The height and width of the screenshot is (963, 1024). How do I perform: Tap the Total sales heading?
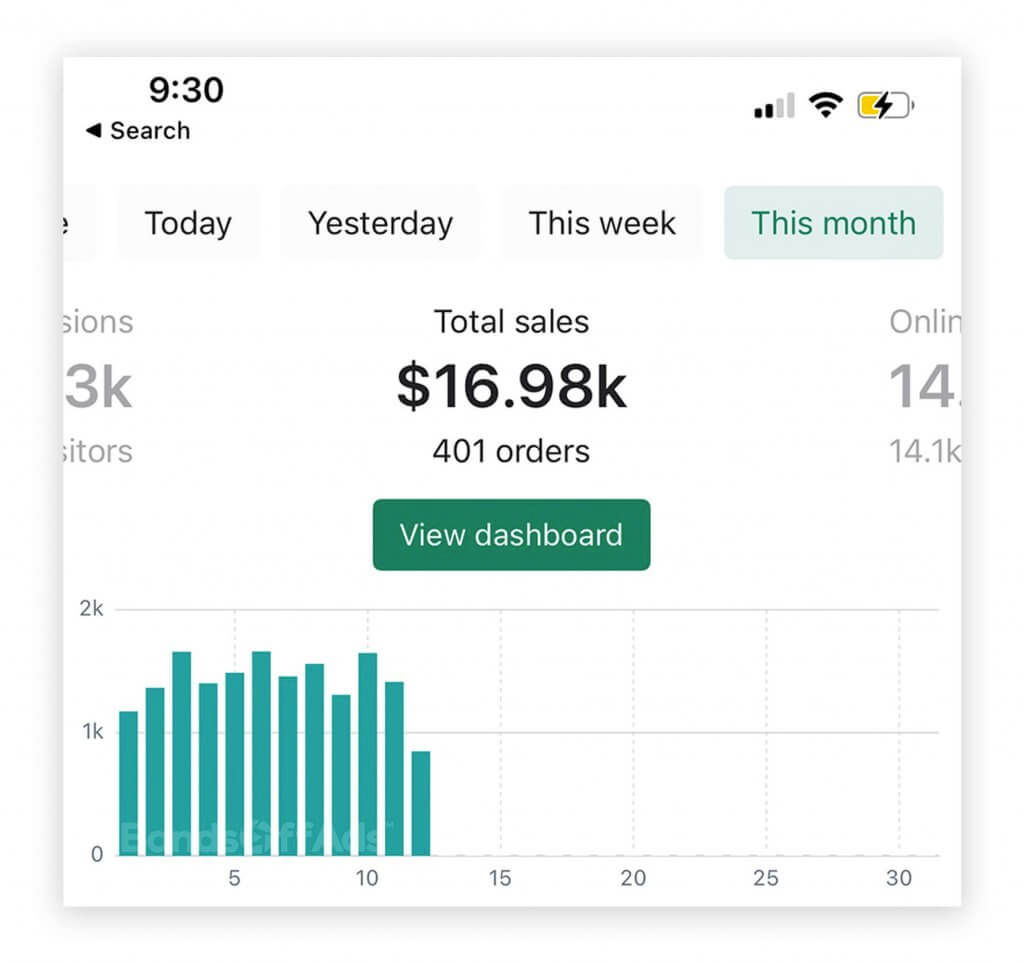click(511, 322)
